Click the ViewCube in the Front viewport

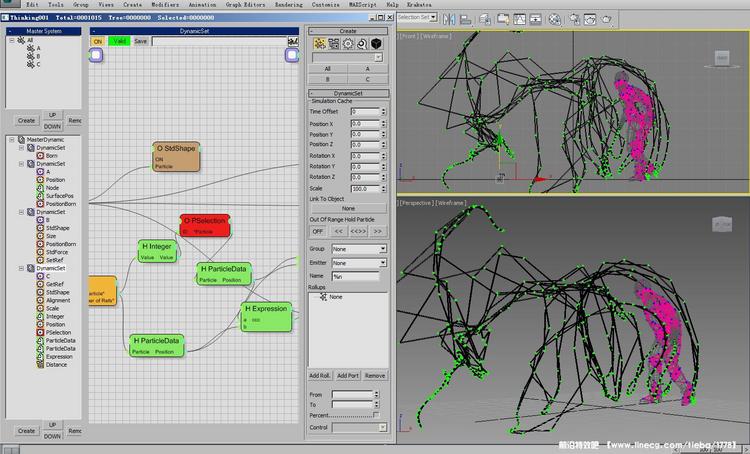pos(722,59)
